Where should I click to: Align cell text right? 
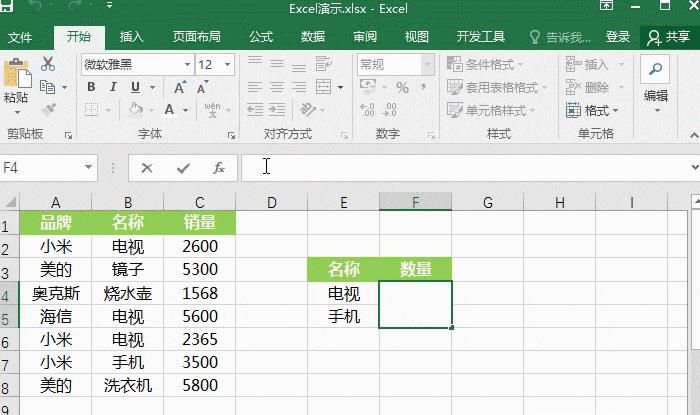point(299,87)
